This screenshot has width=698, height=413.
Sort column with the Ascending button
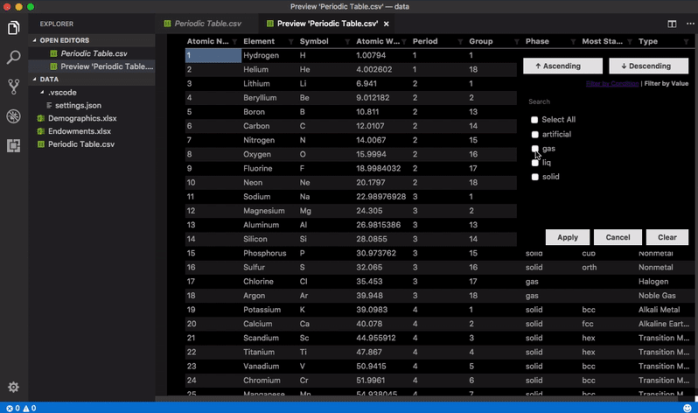(x=561, y=66)
